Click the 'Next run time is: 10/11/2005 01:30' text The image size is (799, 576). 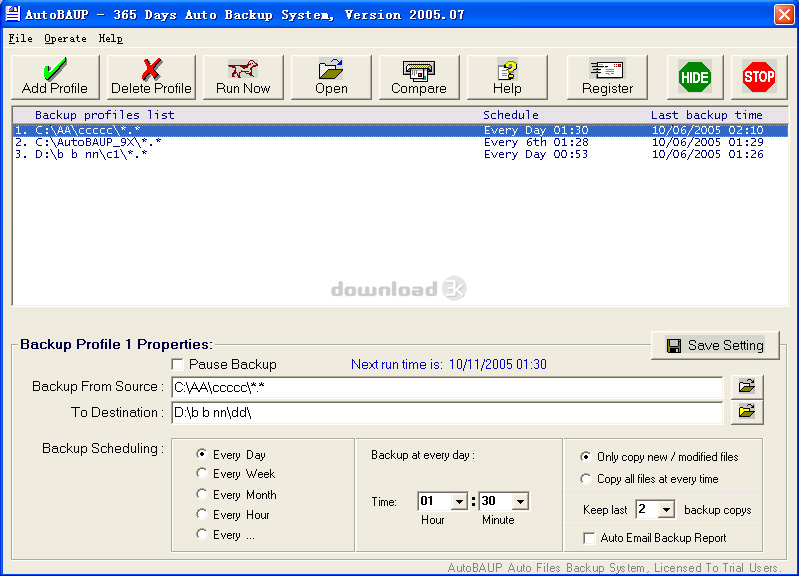coord(448,364)
